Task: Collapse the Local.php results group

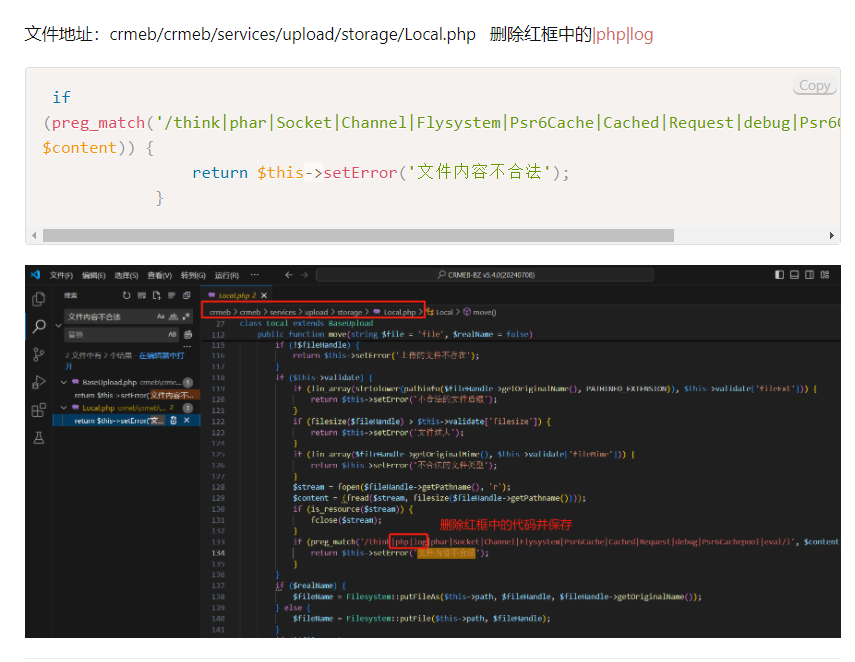Action: 64,407
